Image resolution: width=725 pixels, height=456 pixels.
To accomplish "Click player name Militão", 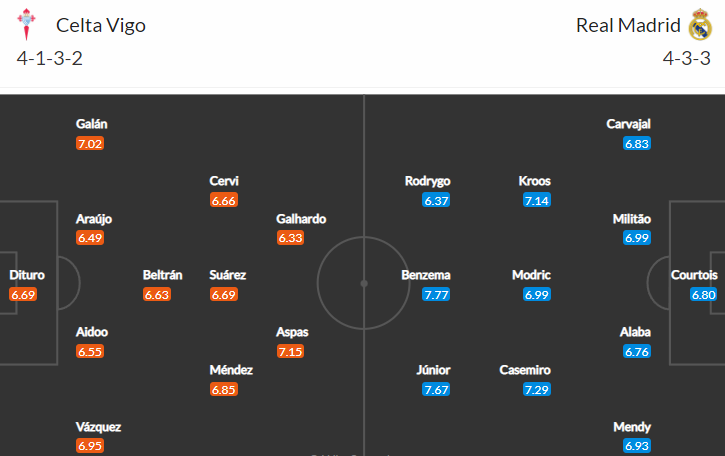I will click(632, 219).
